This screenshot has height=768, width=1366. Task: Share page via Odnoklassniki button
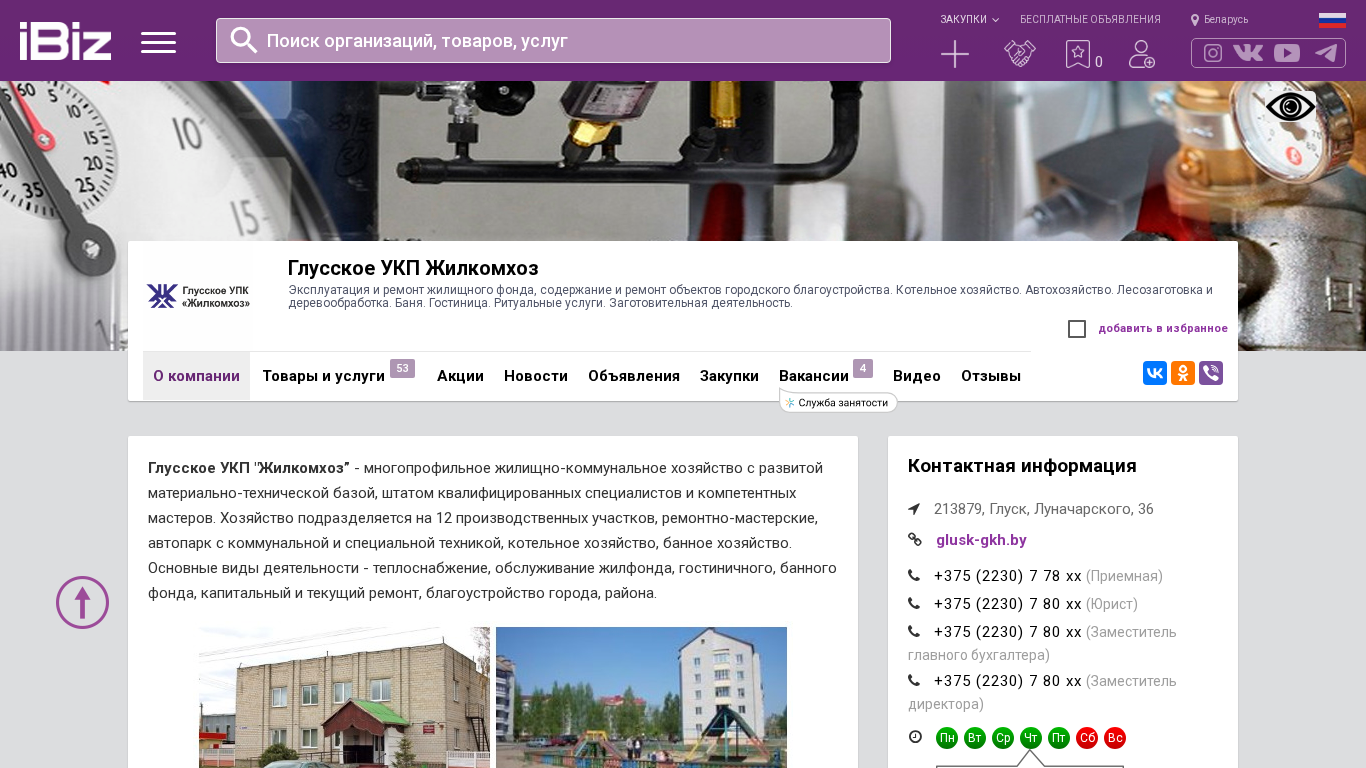click(1183, 373)
